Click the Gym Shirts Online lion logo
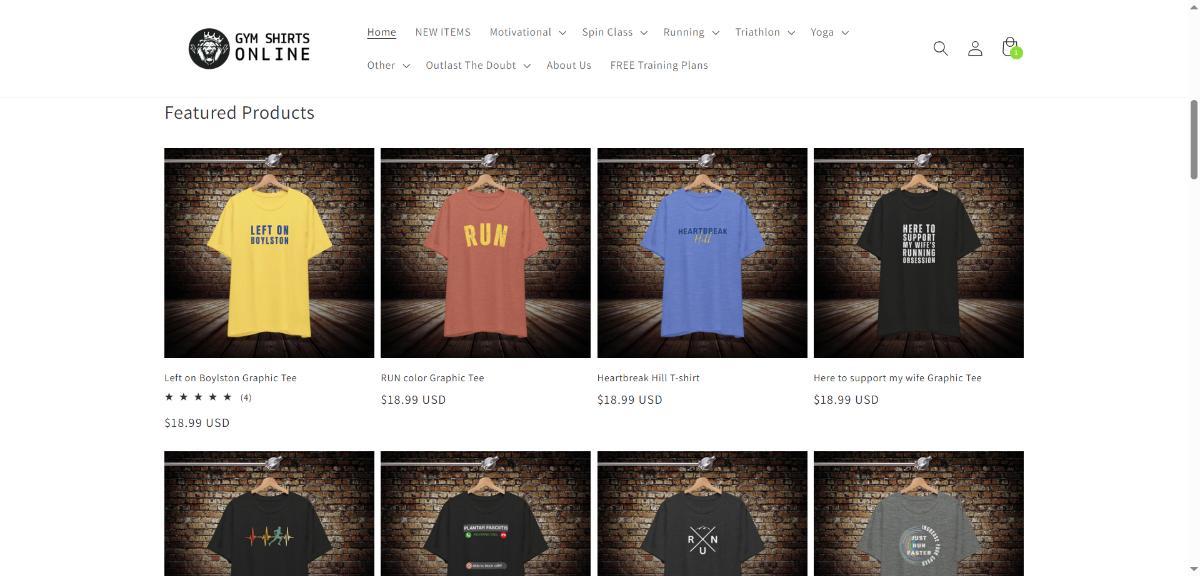 click(249, 48)
